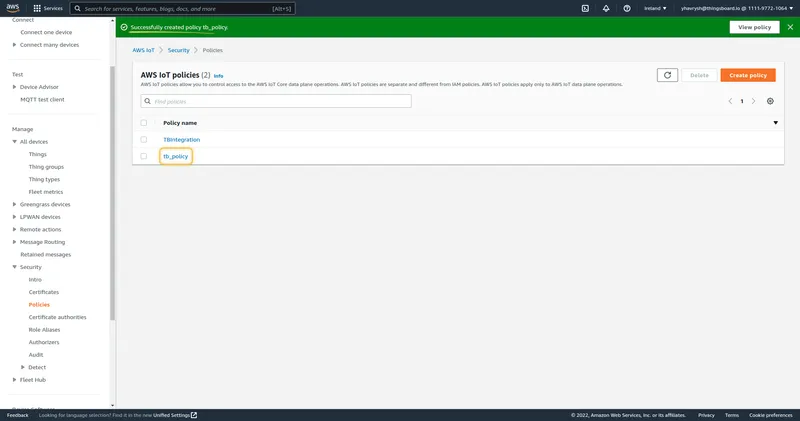
Task: Expand LPWAN devices
Action: pyautogui.click(x=14, y=217)
